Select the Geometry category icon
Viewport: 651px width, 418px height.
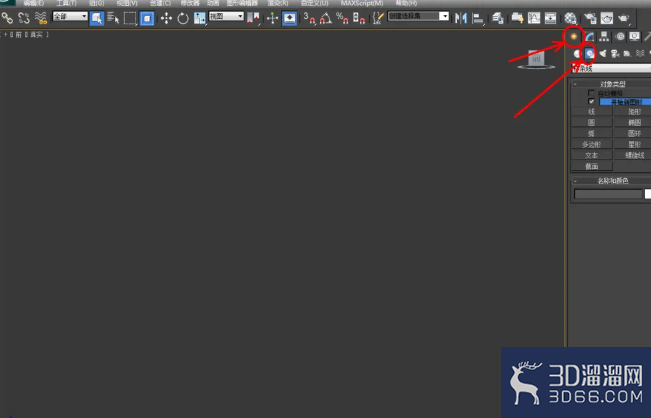click(577, 54)
